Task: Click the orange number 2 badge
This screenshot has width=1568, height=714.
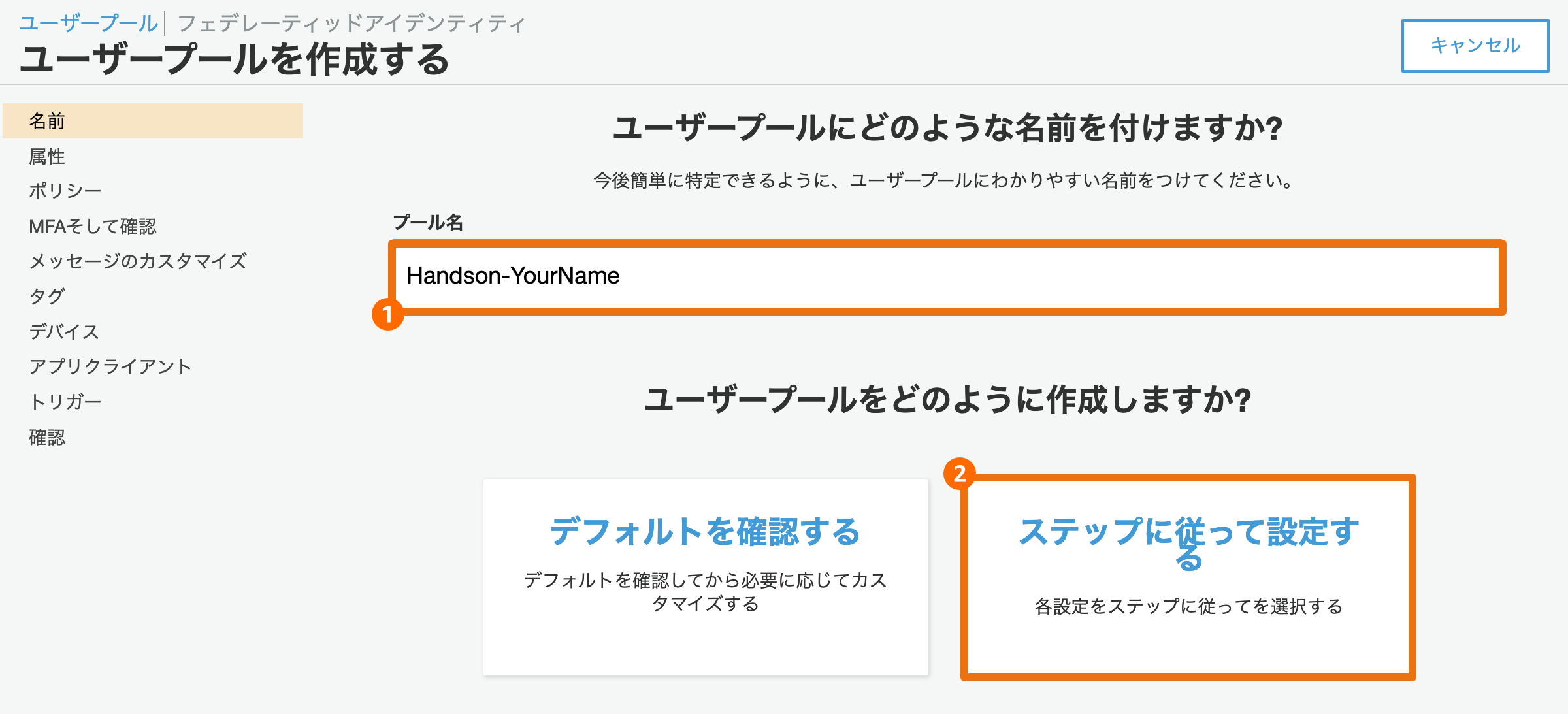Action: pyautogui.click(x=959, y=474)
